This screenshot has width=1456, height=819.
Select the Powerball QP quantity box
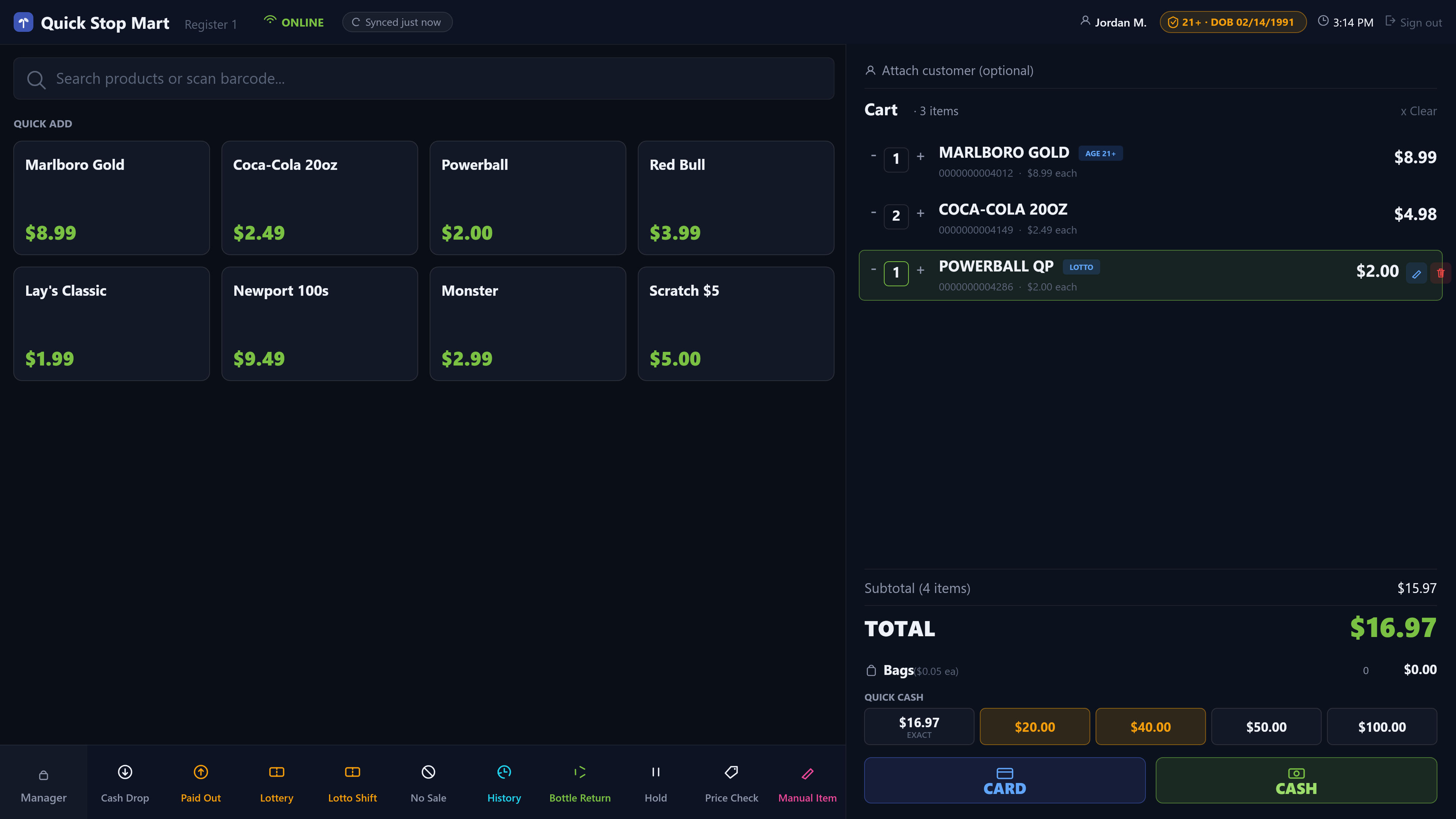click(x=896, y=273)
